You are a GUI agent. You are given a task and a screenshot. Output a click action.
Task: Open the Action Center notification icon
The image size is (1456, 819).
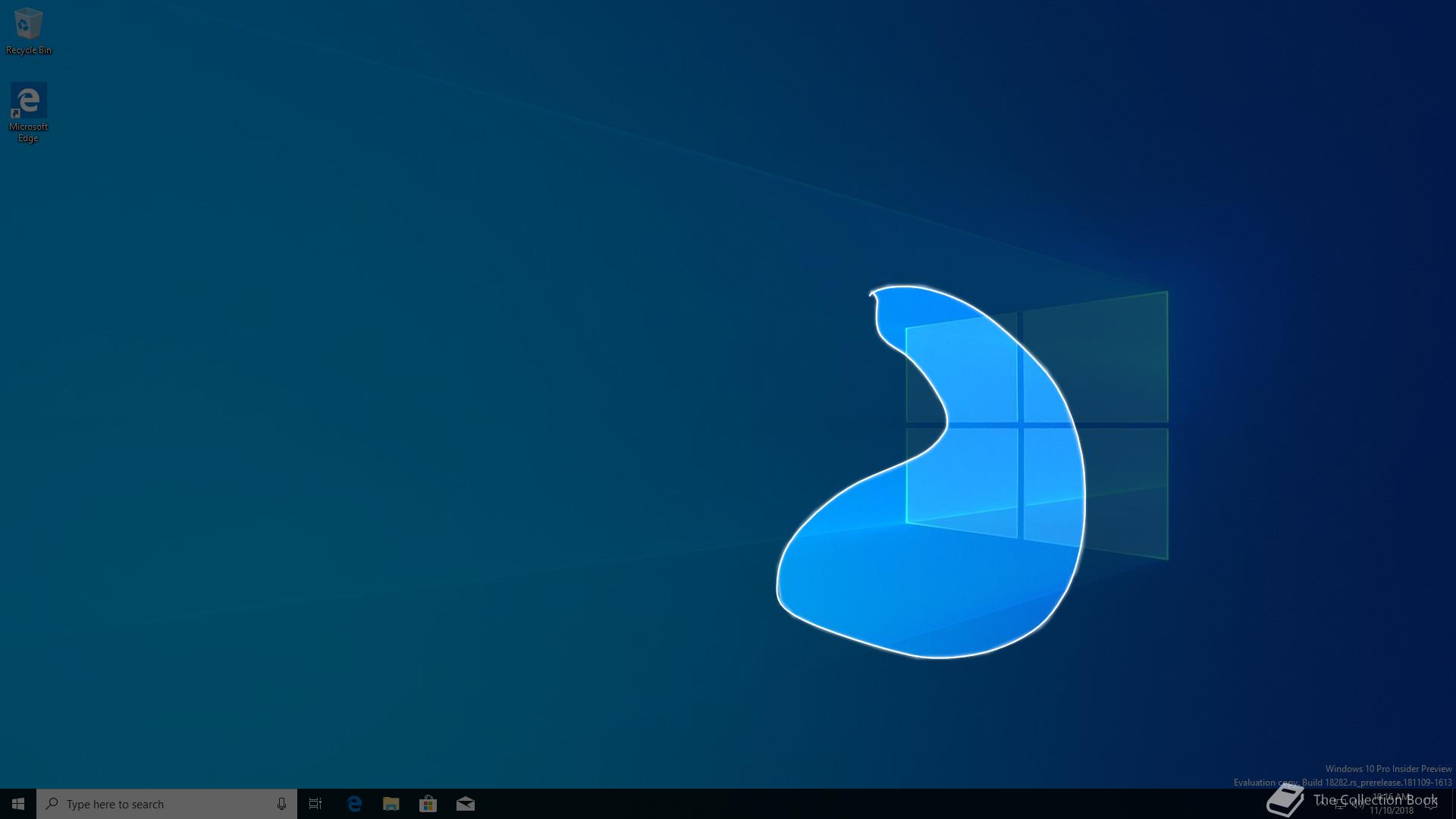point(1431,804)
